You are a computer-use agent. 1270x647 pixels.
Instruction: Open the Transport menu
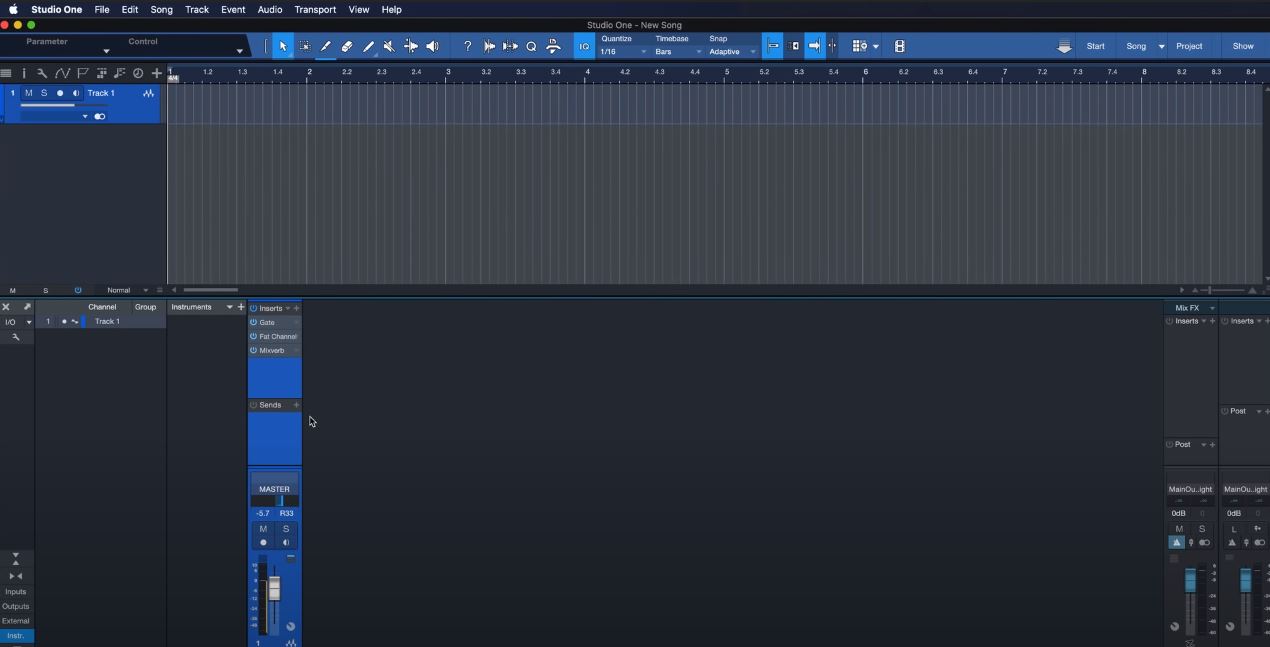pyautogui.click(x=315, y=9)
